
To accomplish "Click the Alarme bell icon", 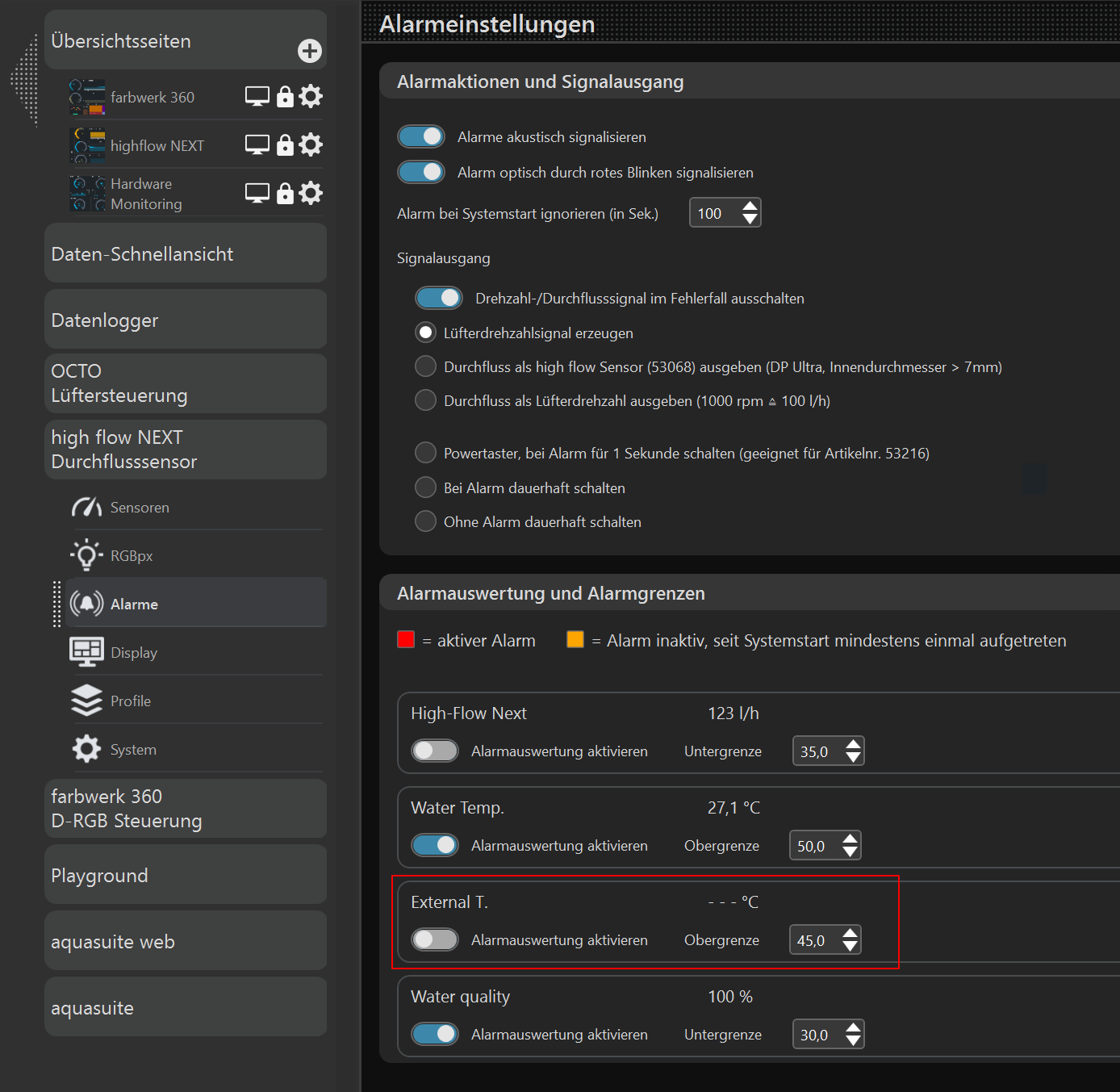I will tap(86, 604).
